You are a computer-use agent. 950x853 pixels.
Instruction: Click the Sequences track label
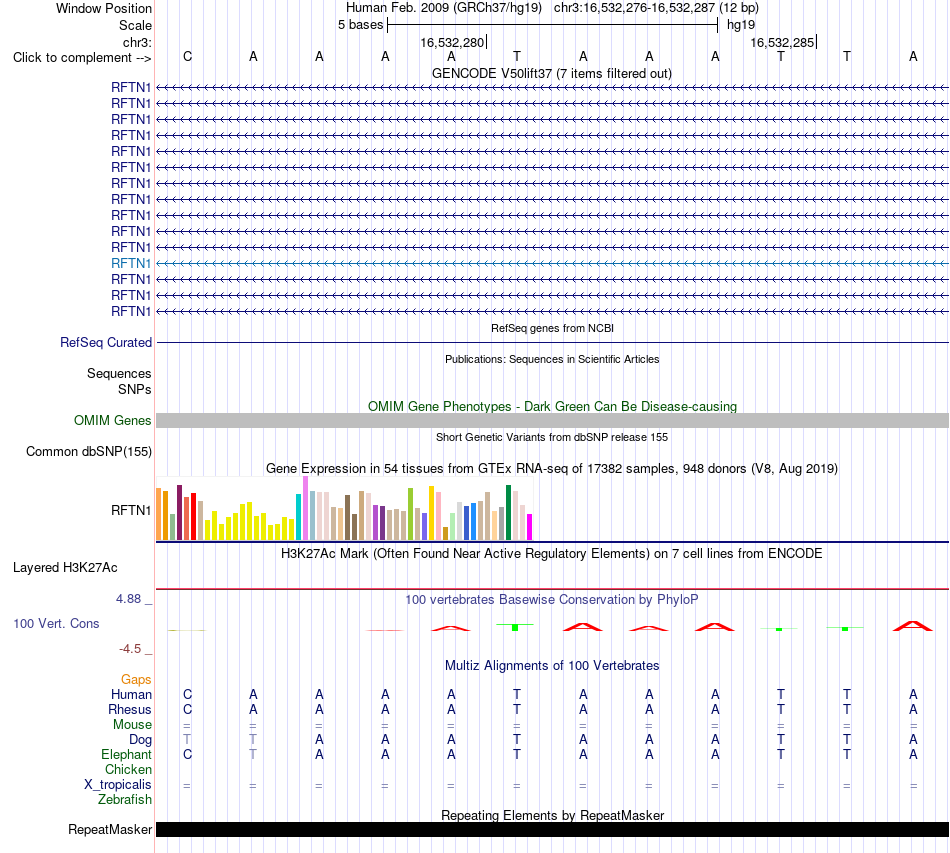tap(119, 373)
